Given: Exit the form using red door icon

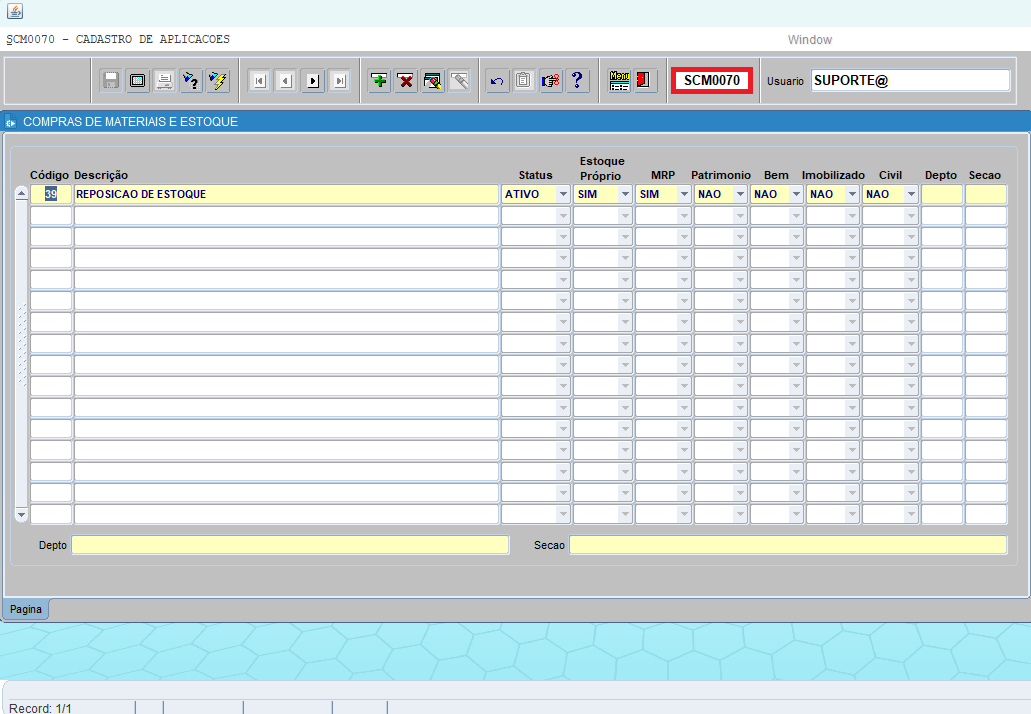Looking at the screenshot, I should pos(645,81).
